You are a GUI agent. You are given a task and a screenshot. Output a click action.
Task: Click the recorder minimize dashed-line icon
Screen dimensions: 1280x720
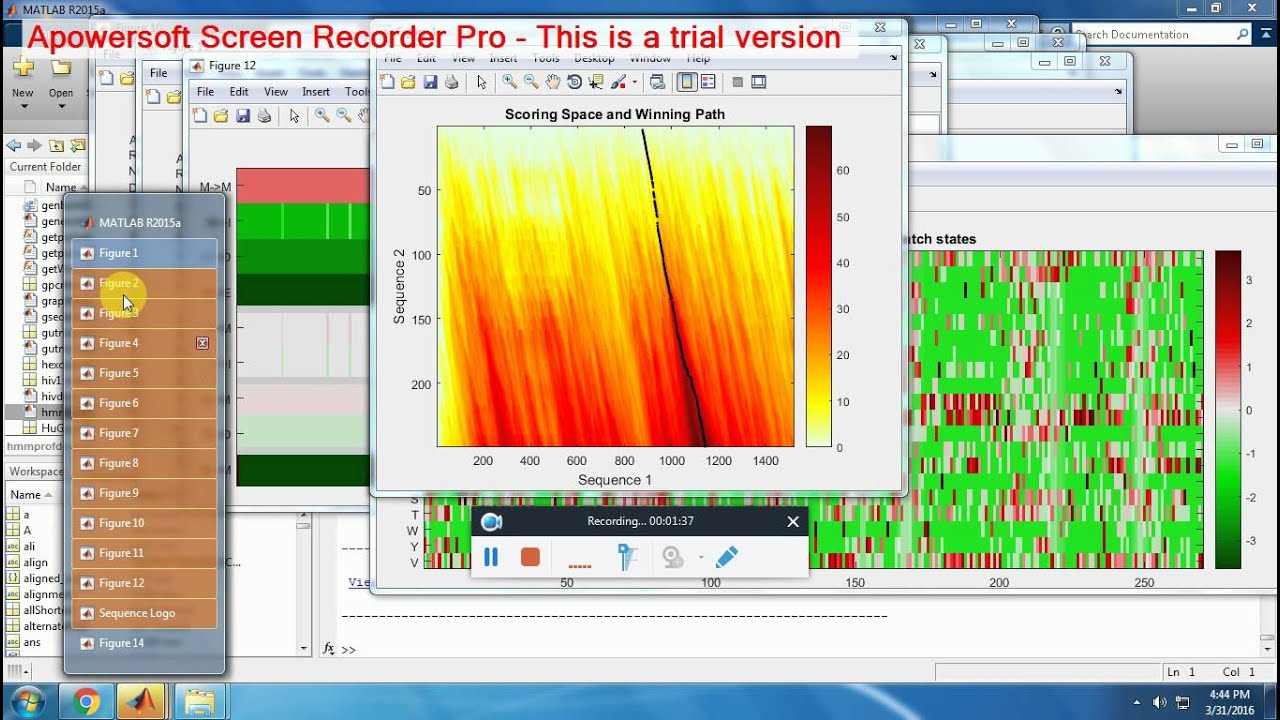[x=579, y=566]
